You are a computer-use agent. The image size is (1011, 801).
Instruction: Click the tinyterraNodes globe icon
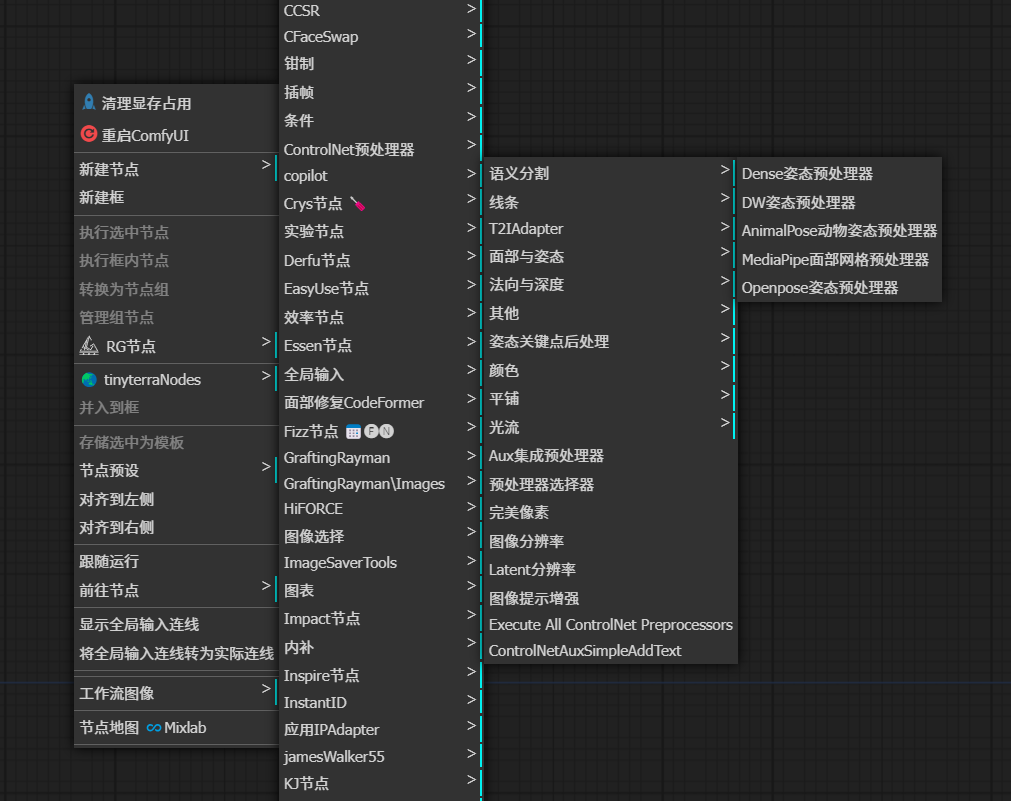click(89, 380)
